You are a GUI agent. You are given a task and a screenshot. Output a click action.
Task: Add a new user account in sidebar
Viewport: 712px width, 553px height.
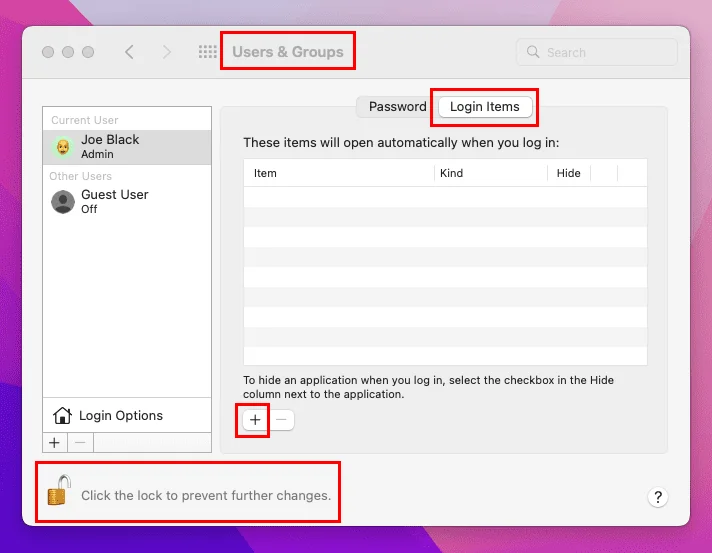tap(54, 442)
